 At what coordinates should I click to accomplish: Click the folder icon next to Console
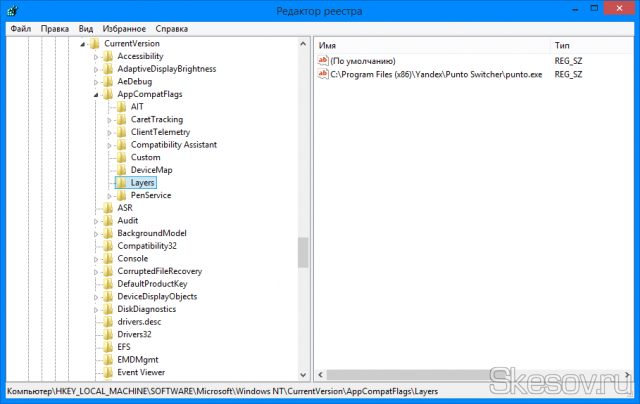pos(108,259)
